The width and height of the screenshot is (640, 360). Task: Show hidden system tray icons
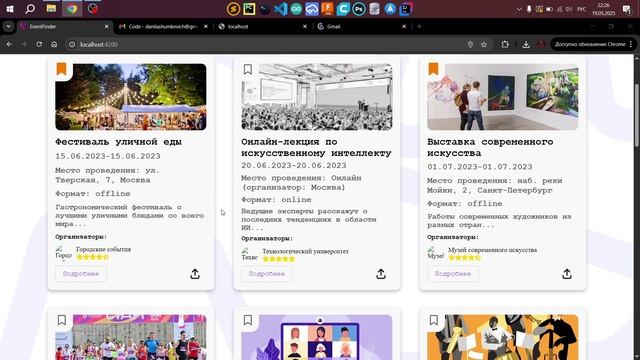click(x=519, y=9)
